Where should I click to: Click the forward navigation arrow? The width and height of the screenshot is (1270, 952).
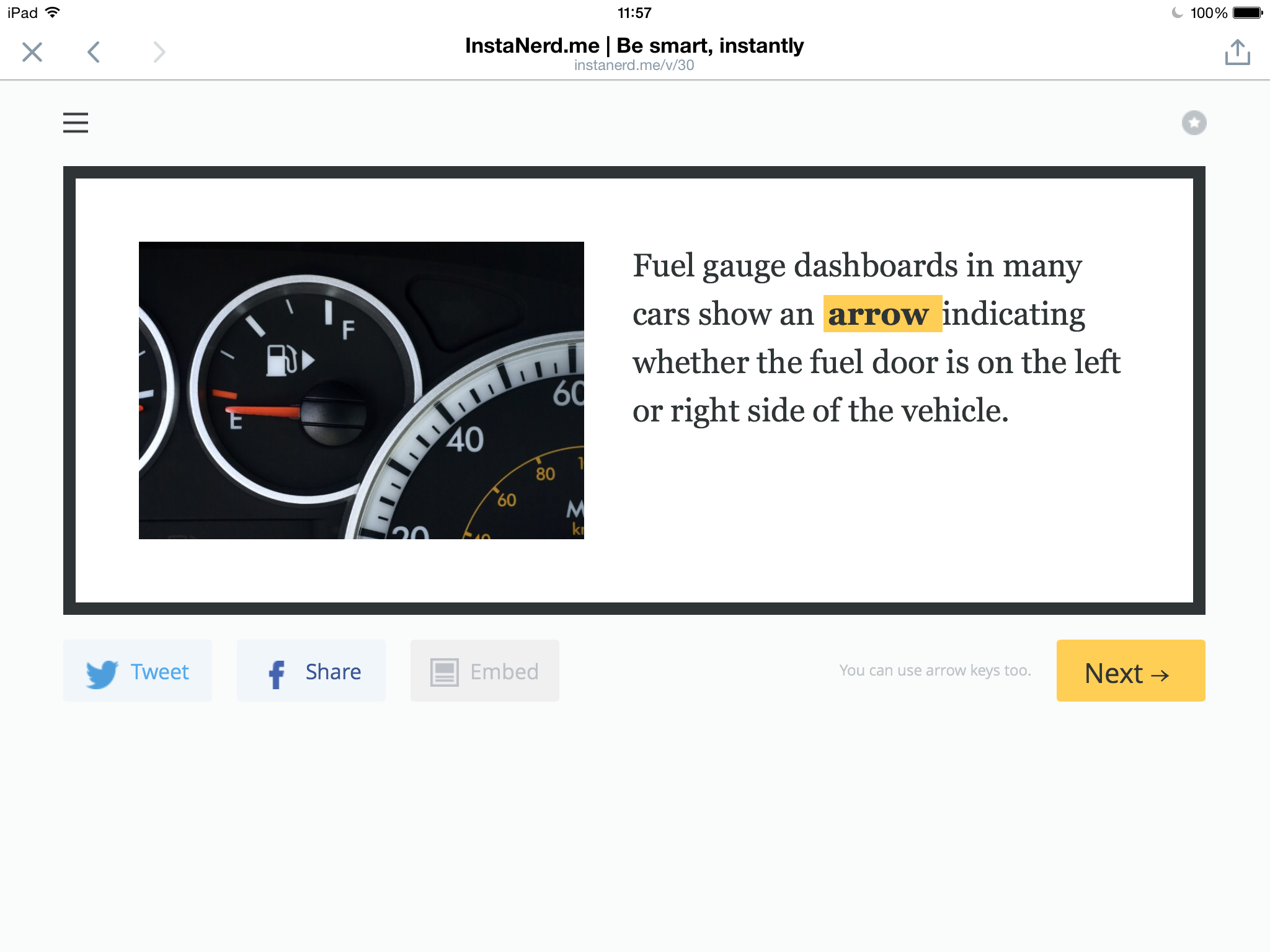[157, 52]
